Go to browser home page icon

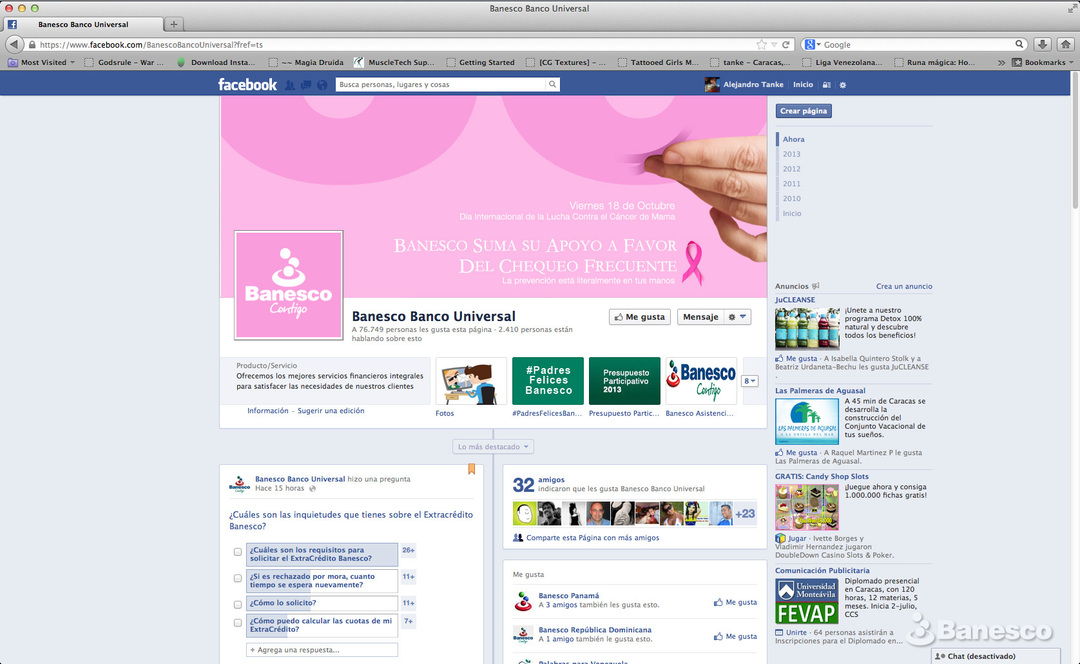tap(1065, 45)
